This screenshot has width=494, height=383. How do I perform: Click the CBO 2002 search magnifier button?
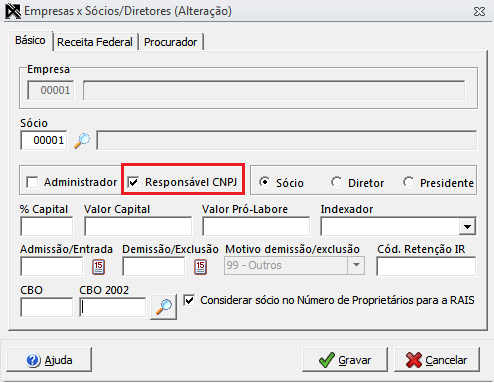click(163, 307)
